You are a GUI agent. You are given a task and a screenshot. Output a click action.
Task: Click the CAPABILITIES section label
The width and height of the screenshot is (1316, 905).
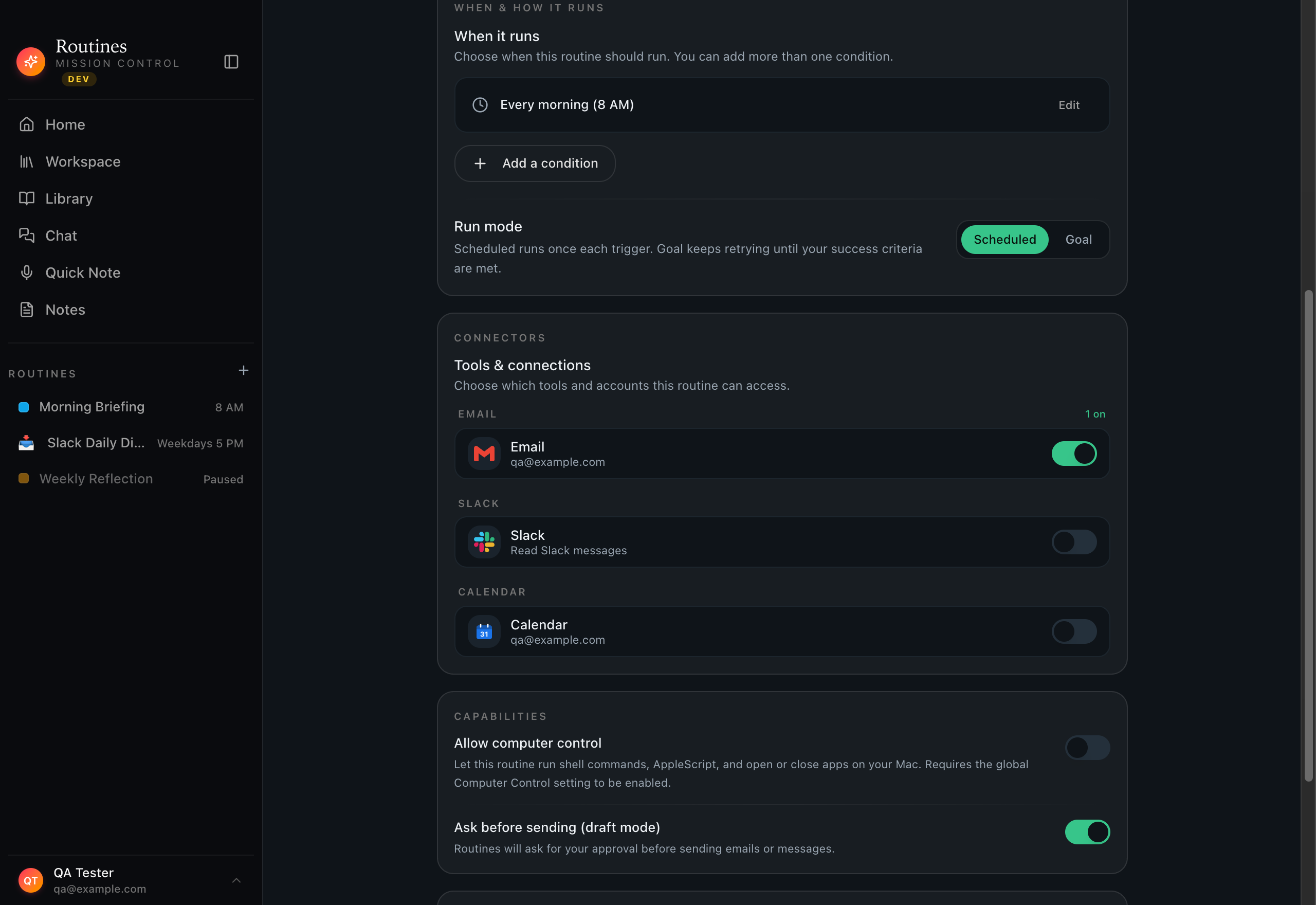tap(501, 716)
